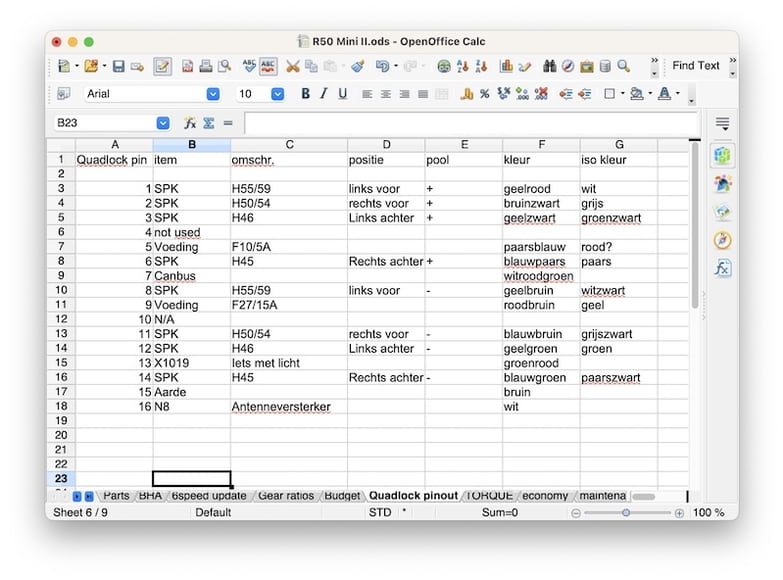Click the Find Text search field
783x580 pixels.
tap(695, 66)
